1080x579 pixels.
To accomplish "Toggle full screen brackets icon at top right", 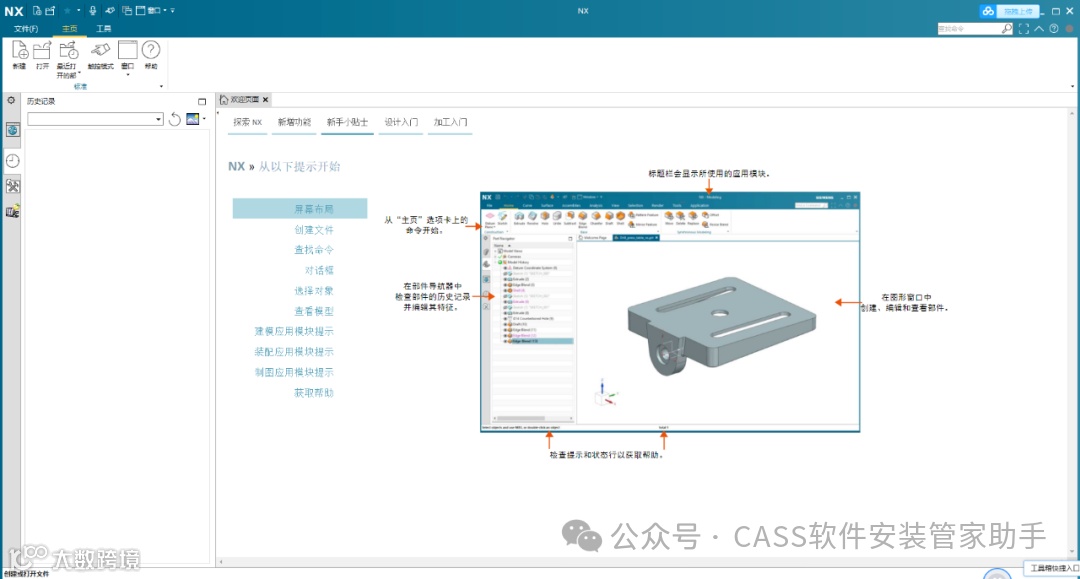I will pyautogui.click(x=1024, y=28).
